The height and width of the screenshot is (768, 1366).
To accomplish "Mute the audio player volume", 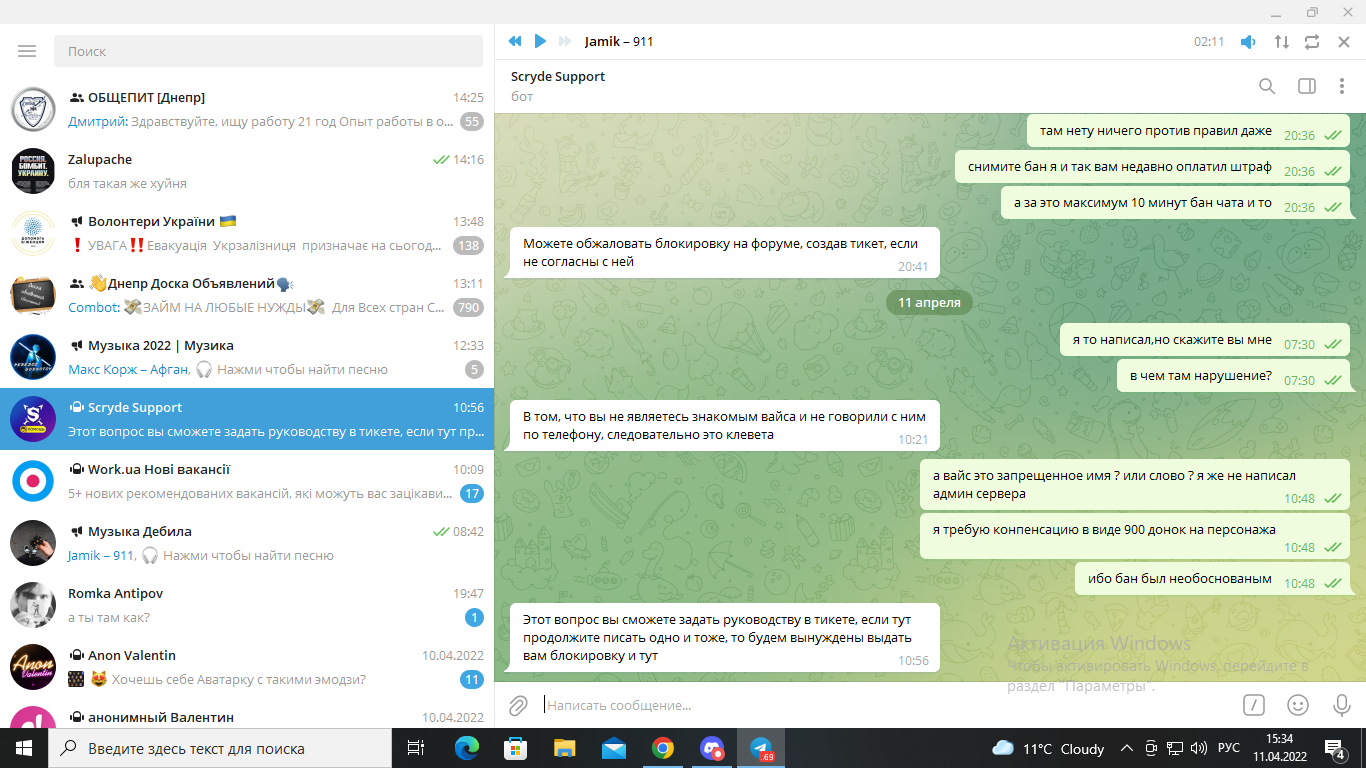I will click(1248, 42).
